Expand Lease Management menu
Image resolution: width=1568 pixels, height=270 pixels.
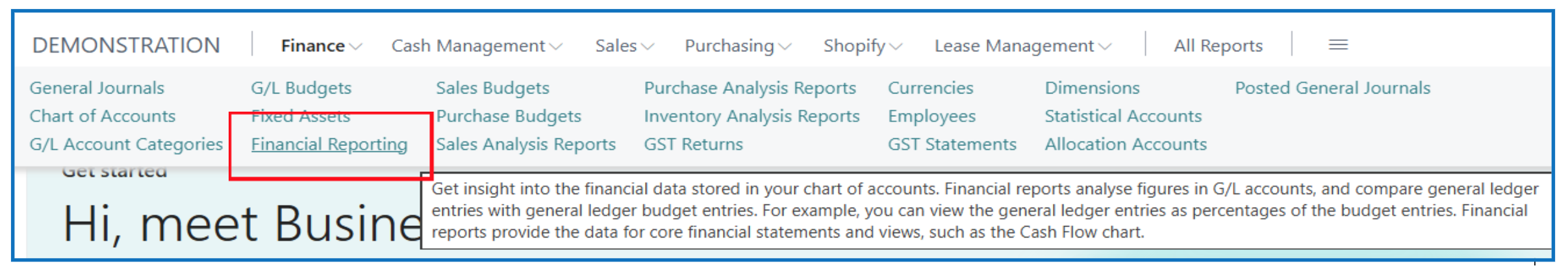click(1022, 46)
